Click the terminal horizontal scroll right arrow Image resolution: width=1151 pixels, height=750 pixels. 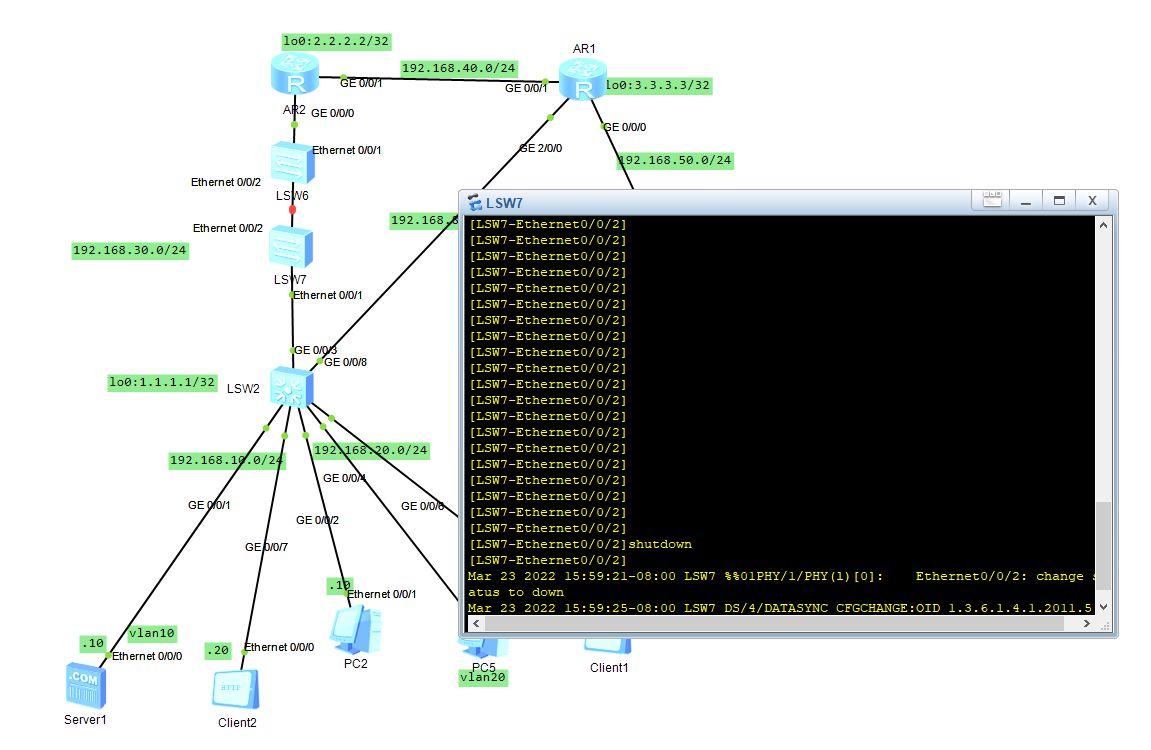coord(1086,624)
